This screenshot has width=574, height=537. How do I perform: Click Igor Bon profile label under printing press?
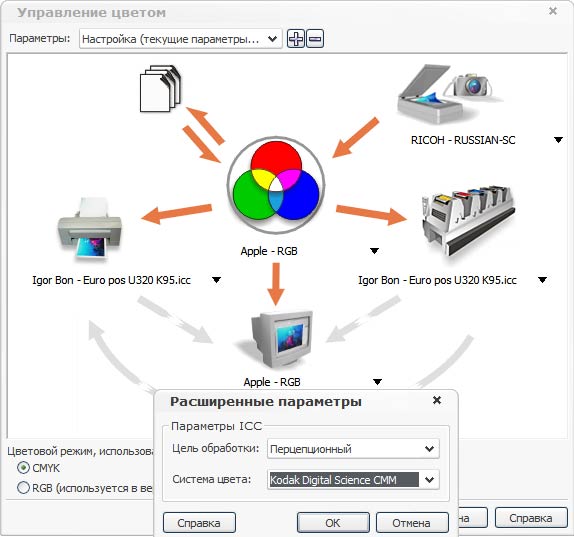(x=437, y=280)
